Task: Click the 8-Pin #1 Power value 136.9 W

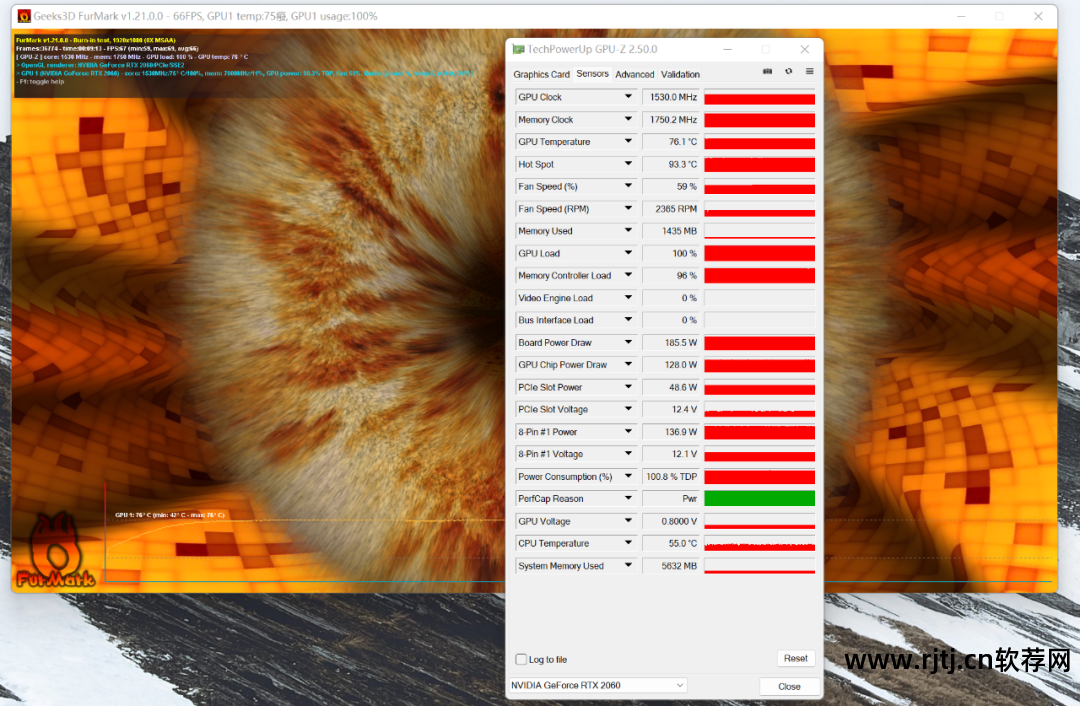Action: [681, 431]
